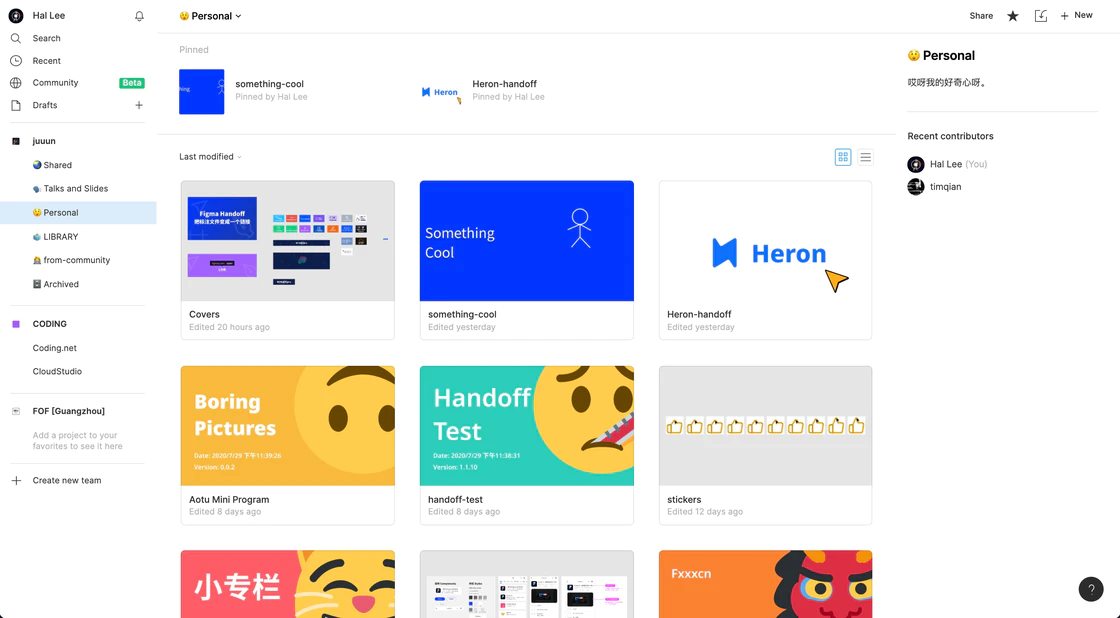This screenshot has height=618, width=1120.
Task: Click the Search magnifier icon
Action: click(16, 38)
